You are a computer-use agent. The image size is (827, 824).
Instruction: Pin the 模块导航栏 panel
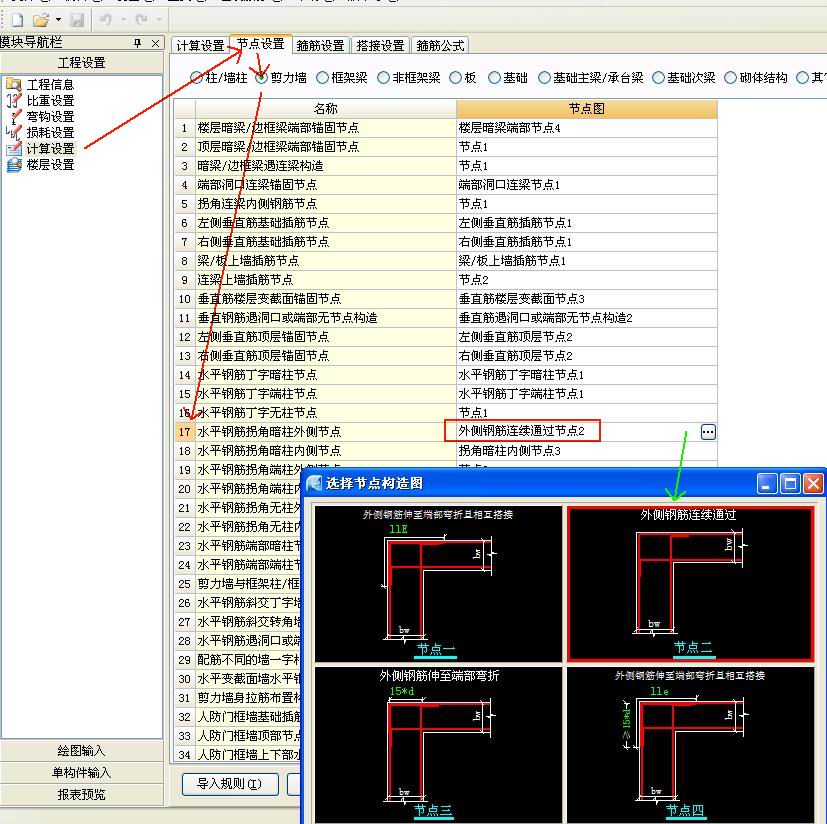coord(138,43)
